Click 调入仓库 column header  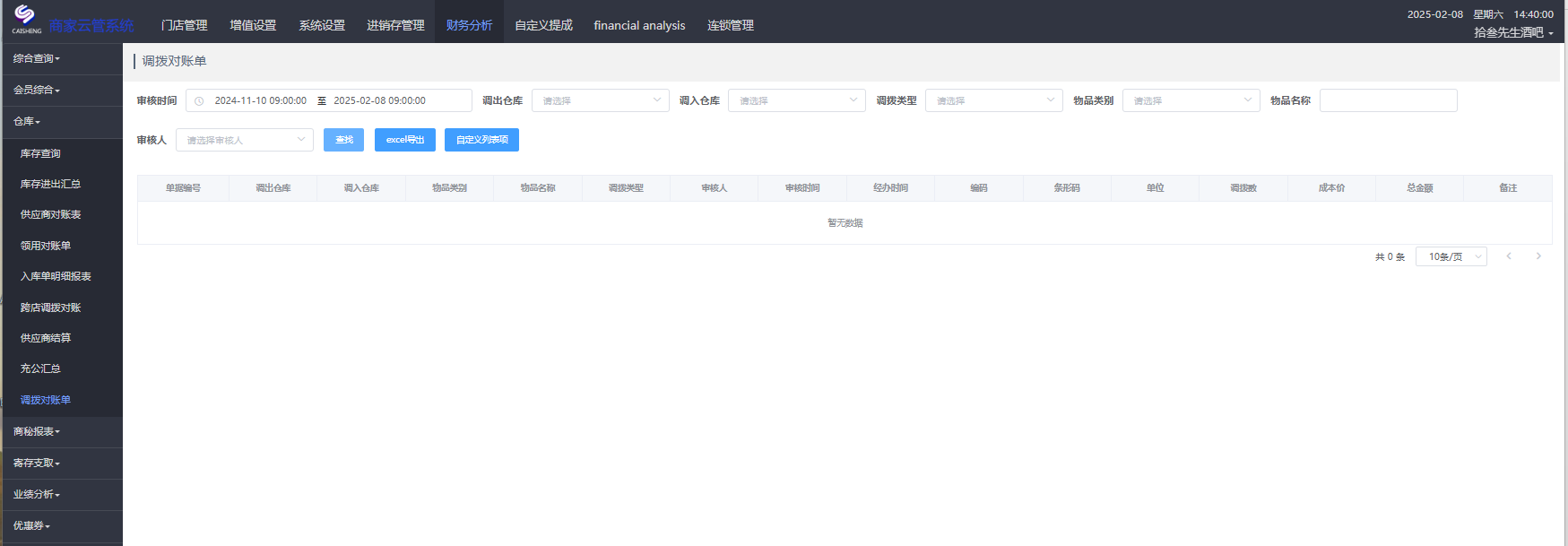click(361, 188)
